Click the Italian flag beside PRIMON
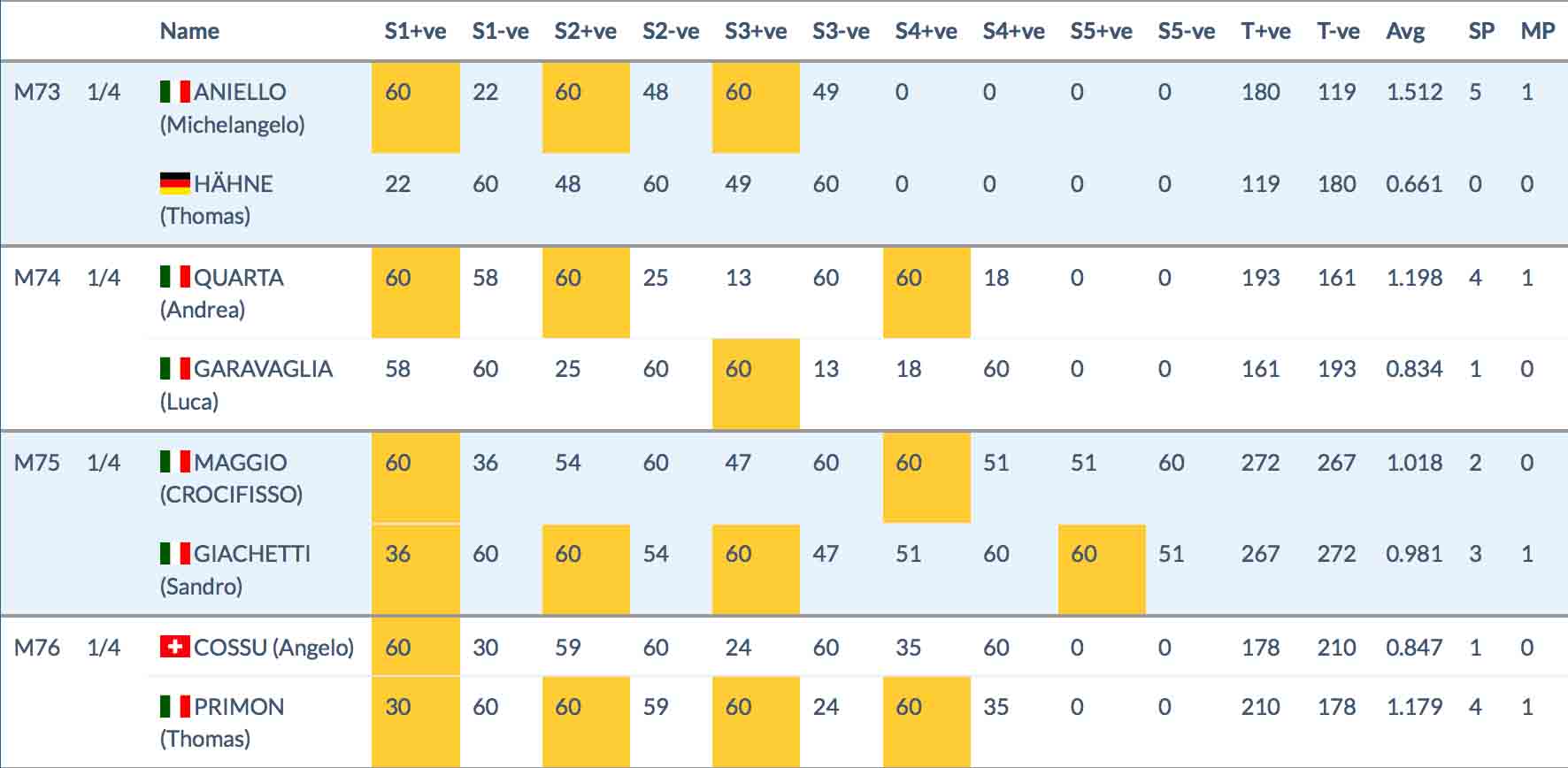Viewport: 1568px width, 768px height. coord(175,706)
